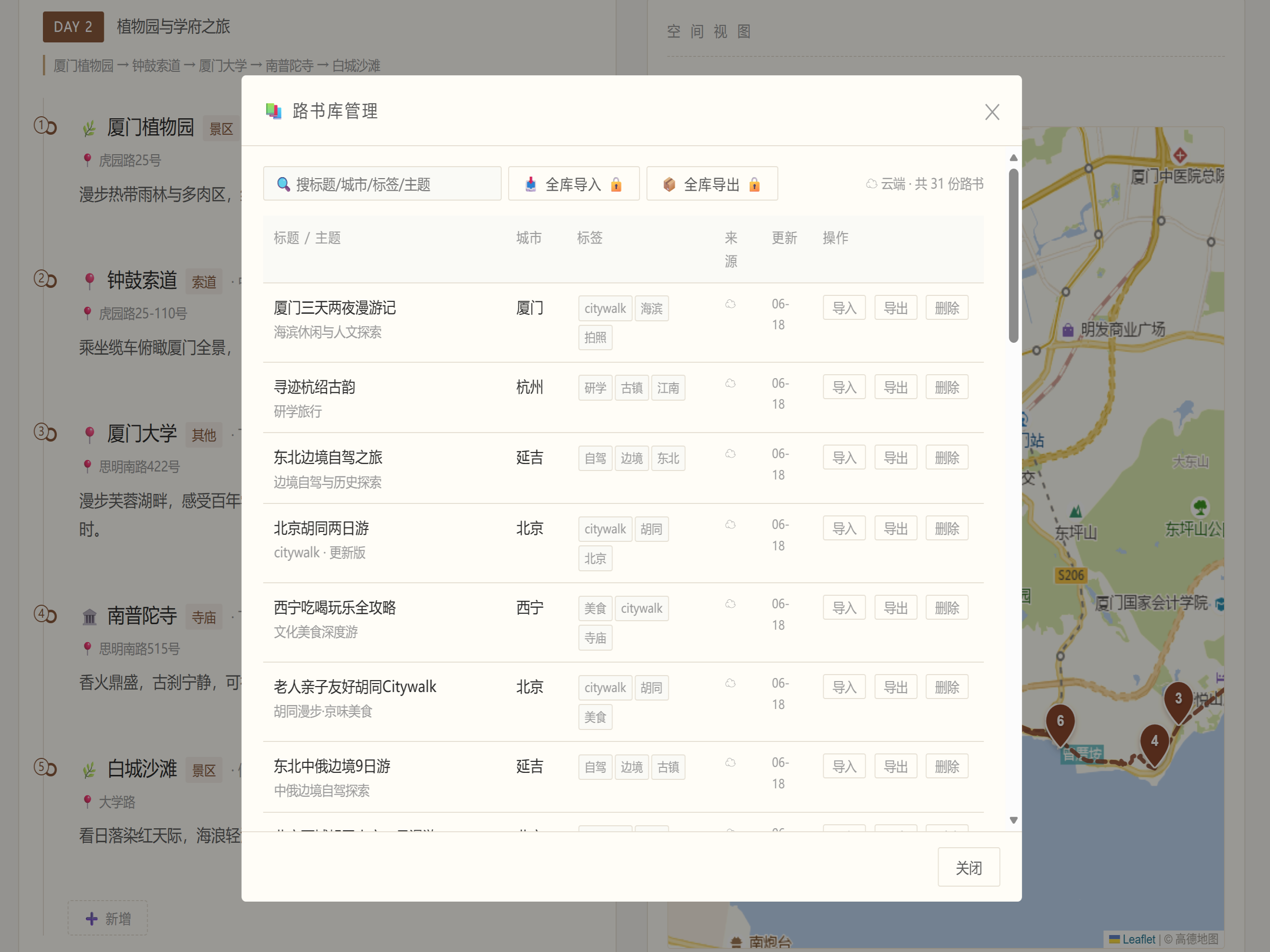Click cloud source icon in 东北边境自驾之旅 row
Image resolution: width=1270 pixels, height=952 pixels.
[x=730, y=454]
